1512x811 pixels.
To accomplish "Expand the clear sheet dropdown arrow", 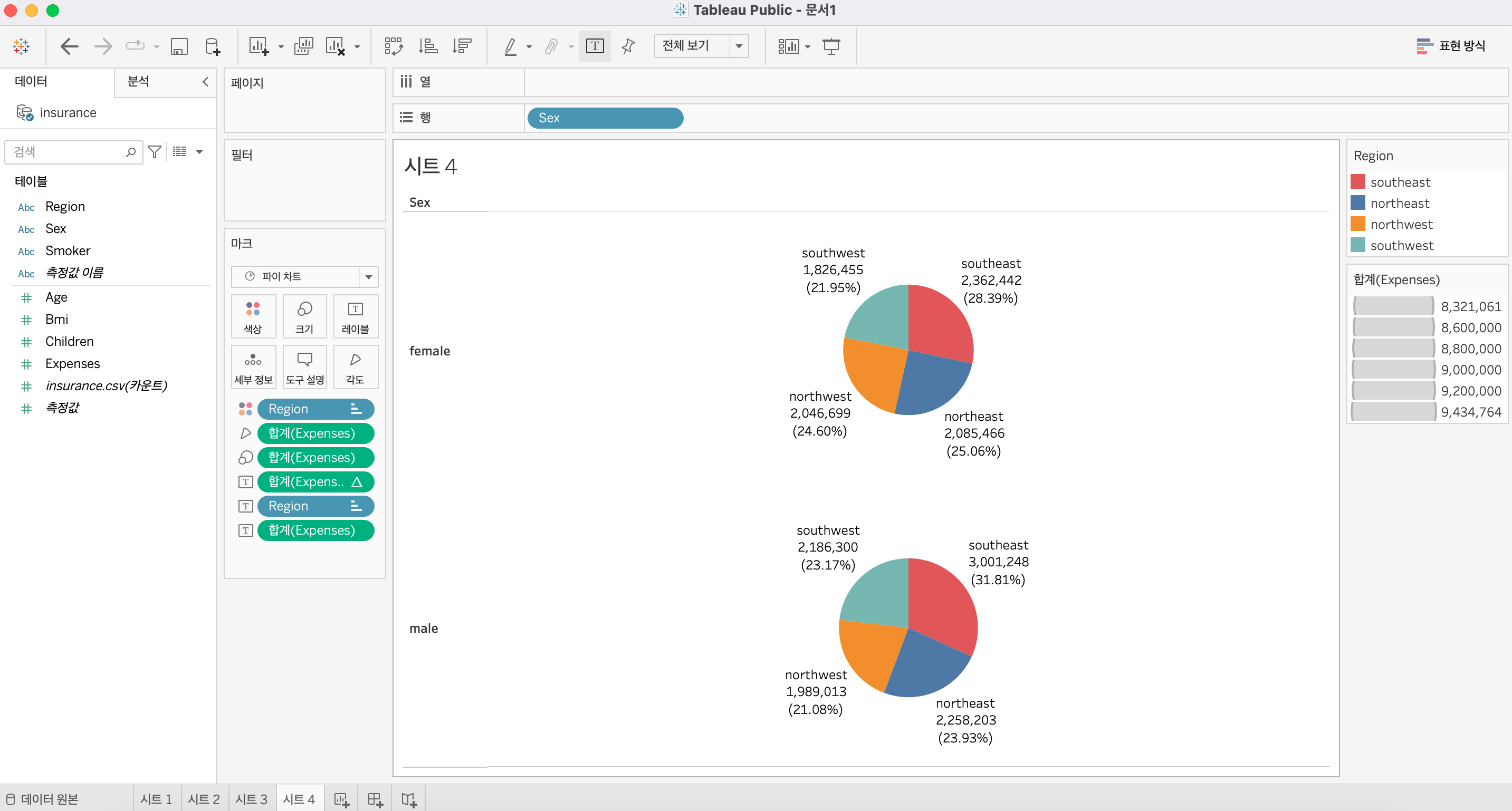I will (x=357, y=47).
